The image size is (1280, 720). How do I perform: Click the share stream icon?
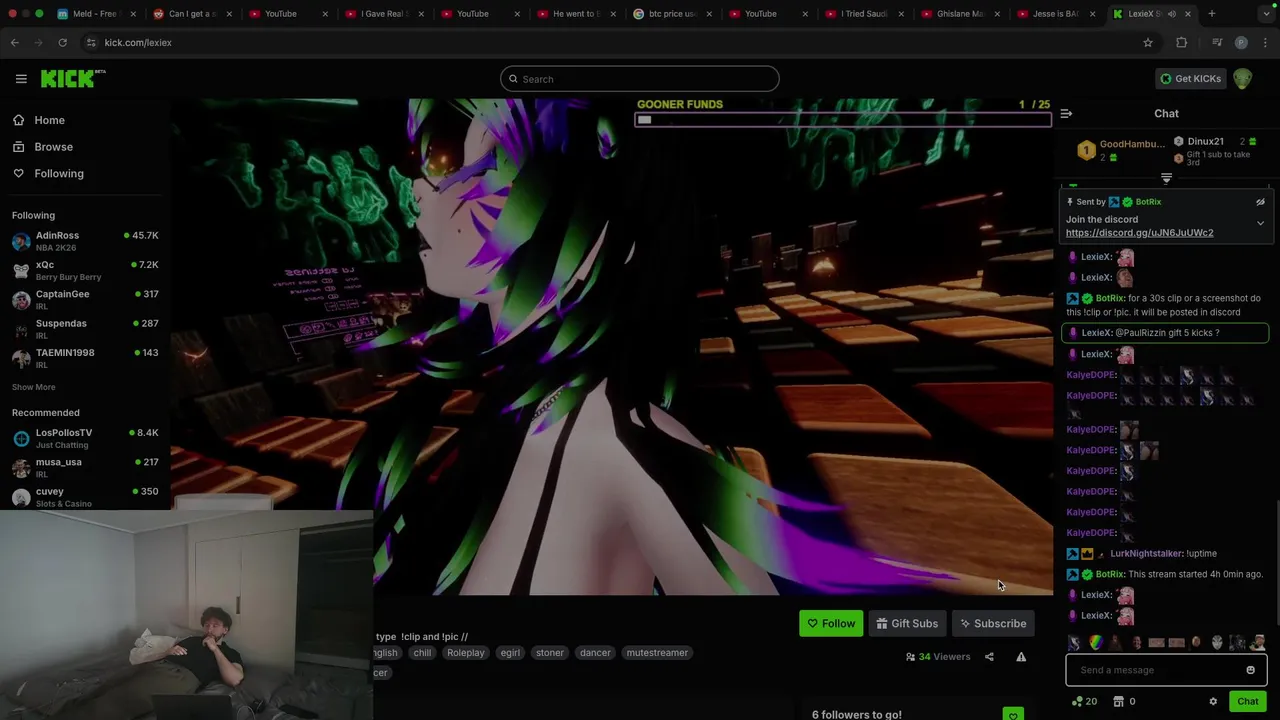click(989, 657)
